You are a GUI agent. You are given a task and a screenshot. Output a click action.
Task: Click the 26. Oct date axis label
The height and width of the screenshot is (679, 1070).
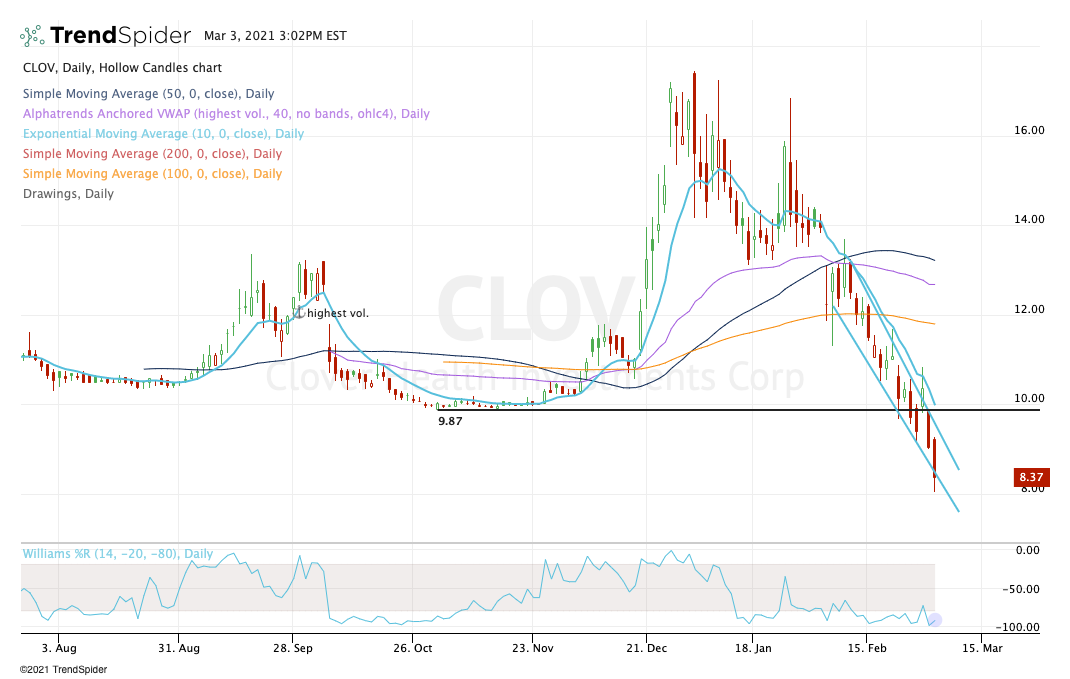click(412, 648)
